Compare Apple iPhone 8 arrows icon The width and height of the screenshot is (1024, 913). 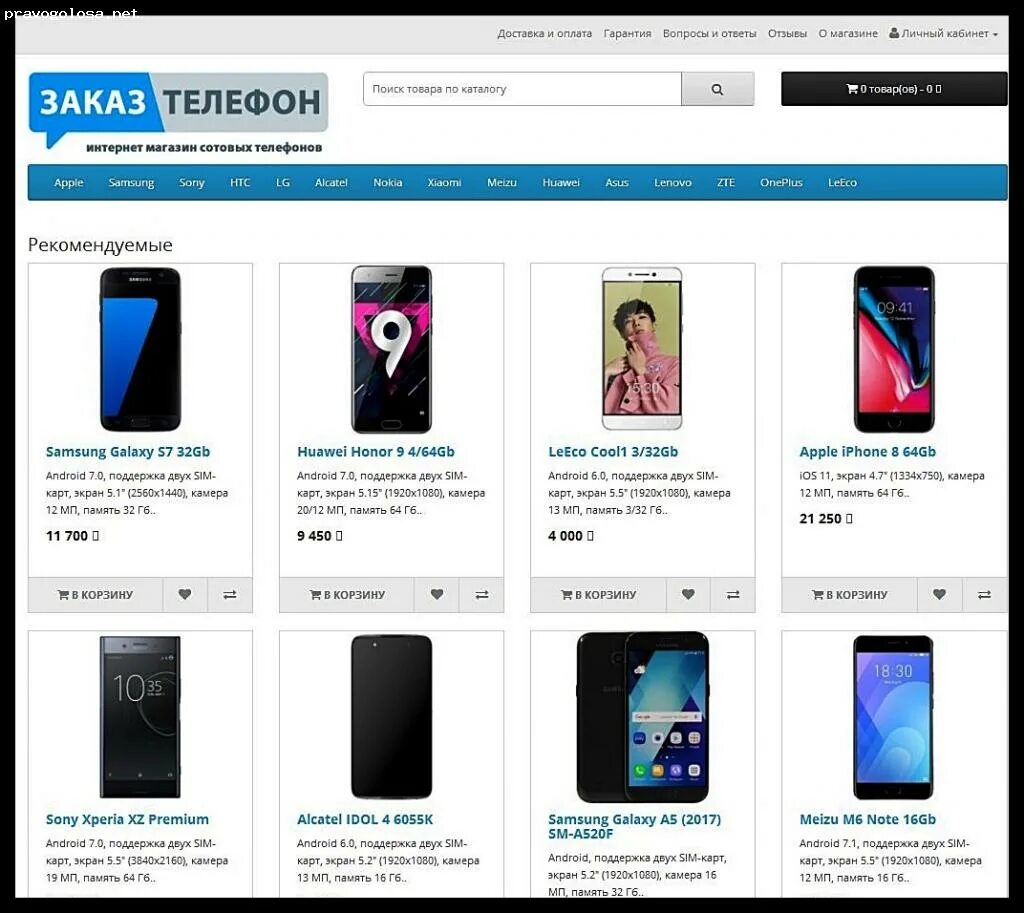pyautogui.click(x=984, y=594)
